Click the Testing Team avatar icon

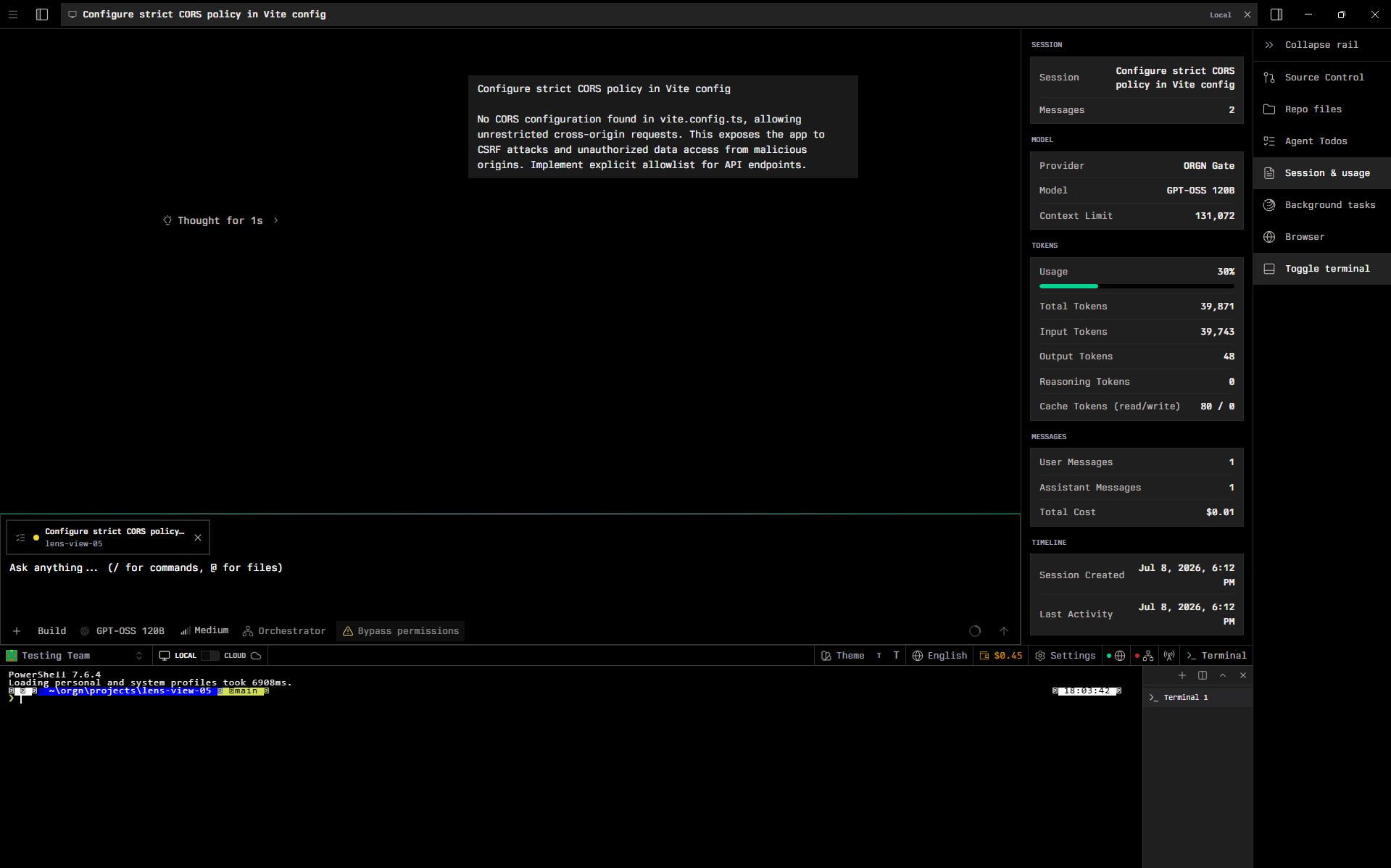(12, 656)
